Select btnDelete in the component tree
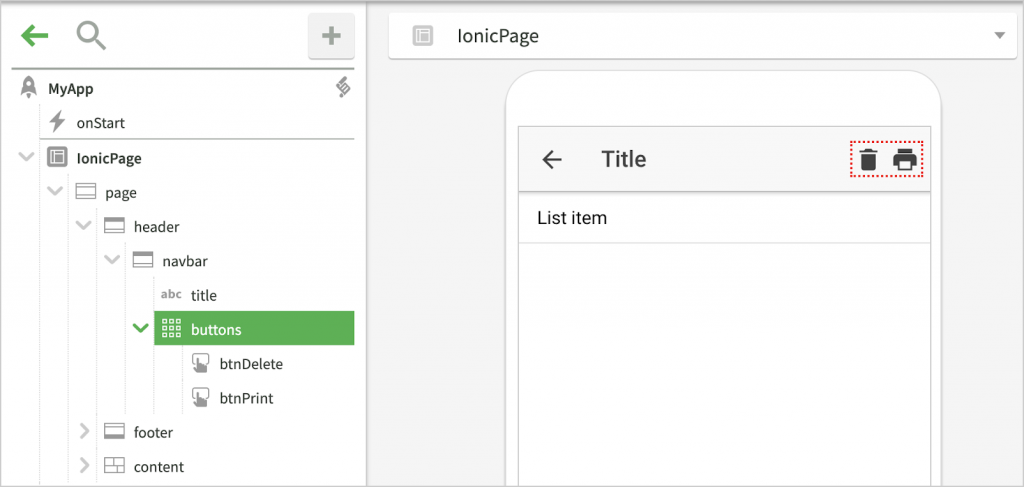Viewport: 1024px width, 487px height. tap(251, 364)
